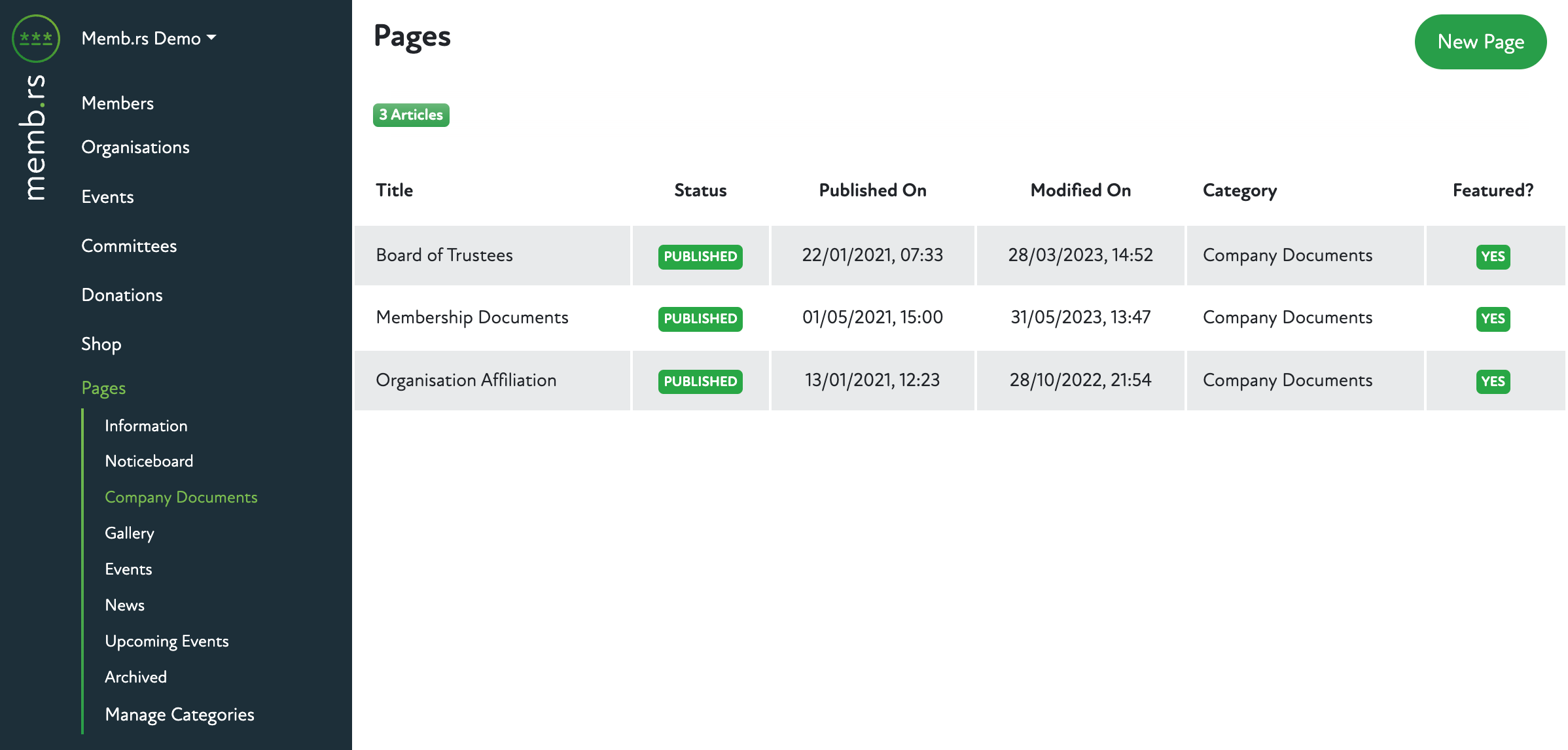Go to Organisations in the sidebar

pos(135,147)
